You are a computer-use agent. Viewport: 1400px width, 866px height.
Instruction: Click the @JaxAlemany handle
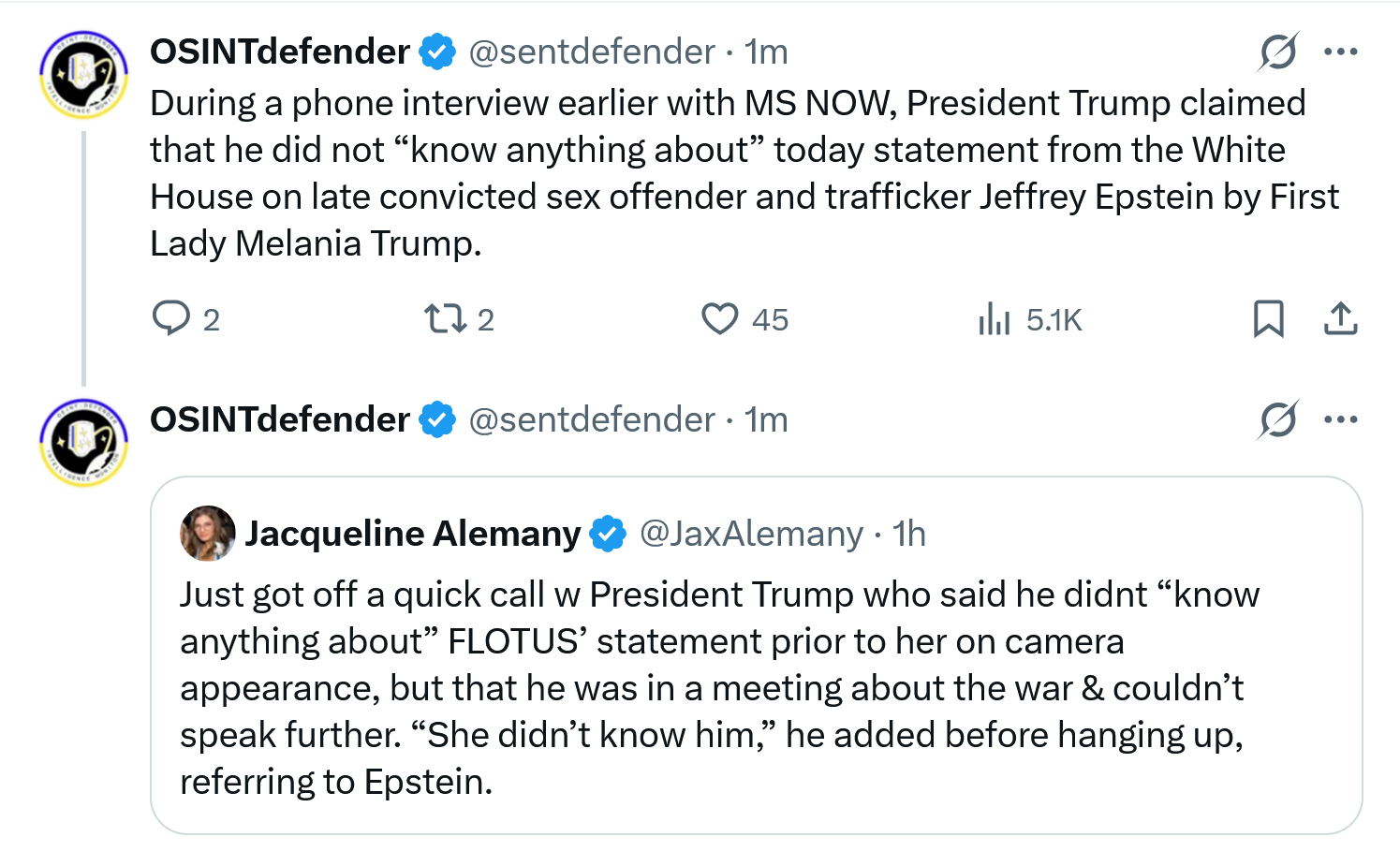[x=751, y=534]
